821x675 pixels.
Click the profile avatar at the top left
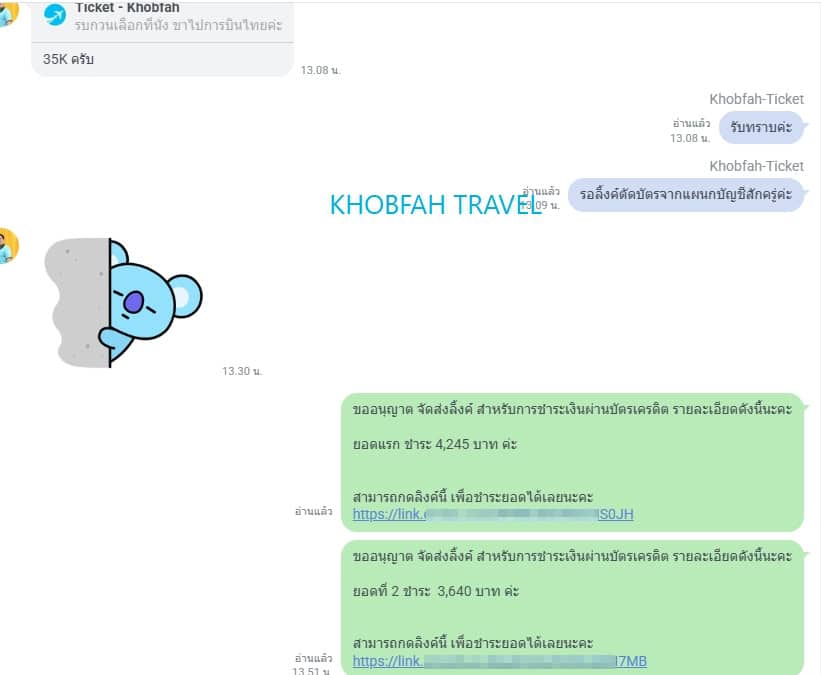[8, 10]
